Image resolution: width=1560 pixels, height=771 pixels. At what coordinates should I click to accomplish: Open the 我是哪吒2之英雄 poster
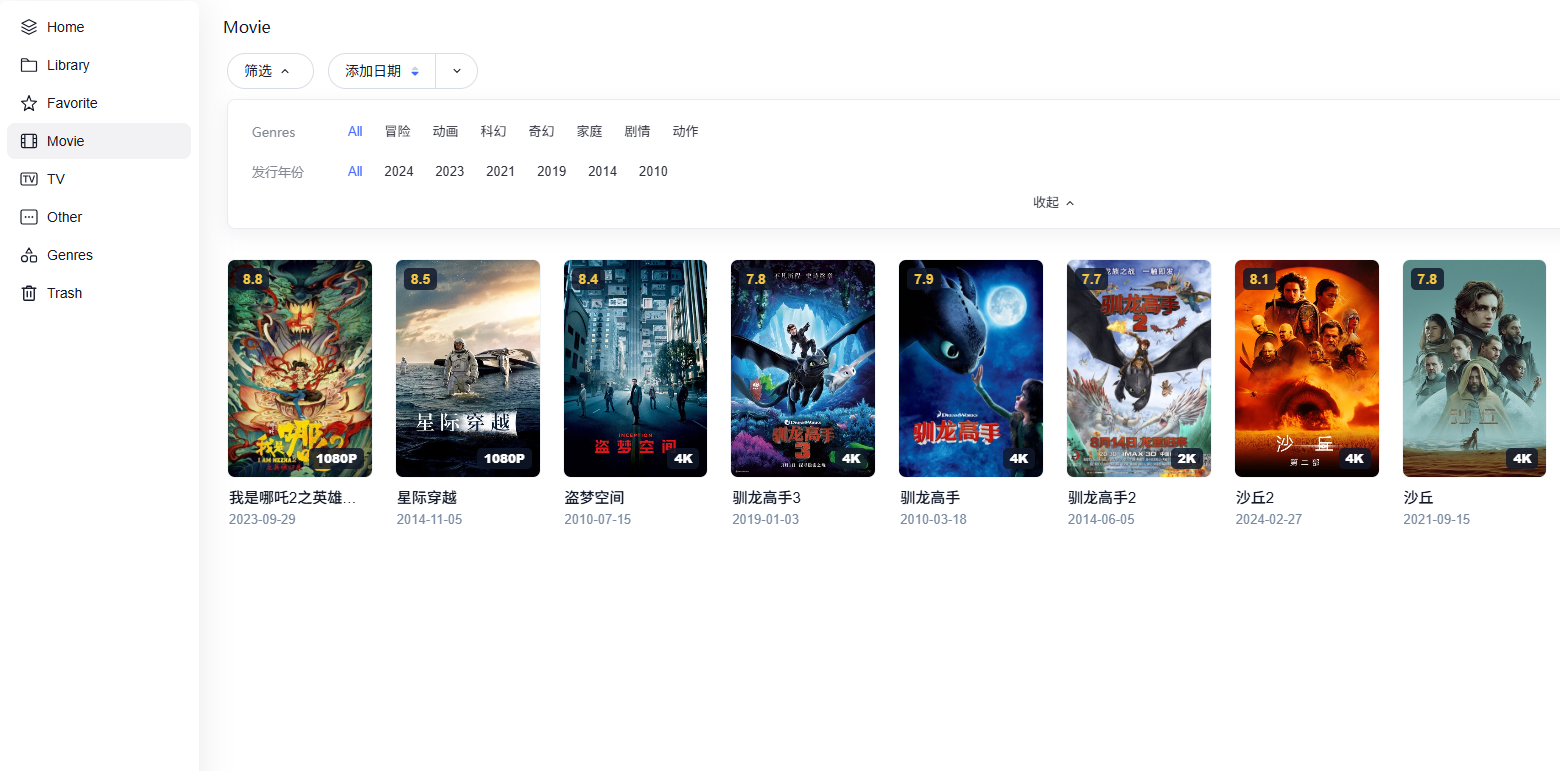pos(300,368)
